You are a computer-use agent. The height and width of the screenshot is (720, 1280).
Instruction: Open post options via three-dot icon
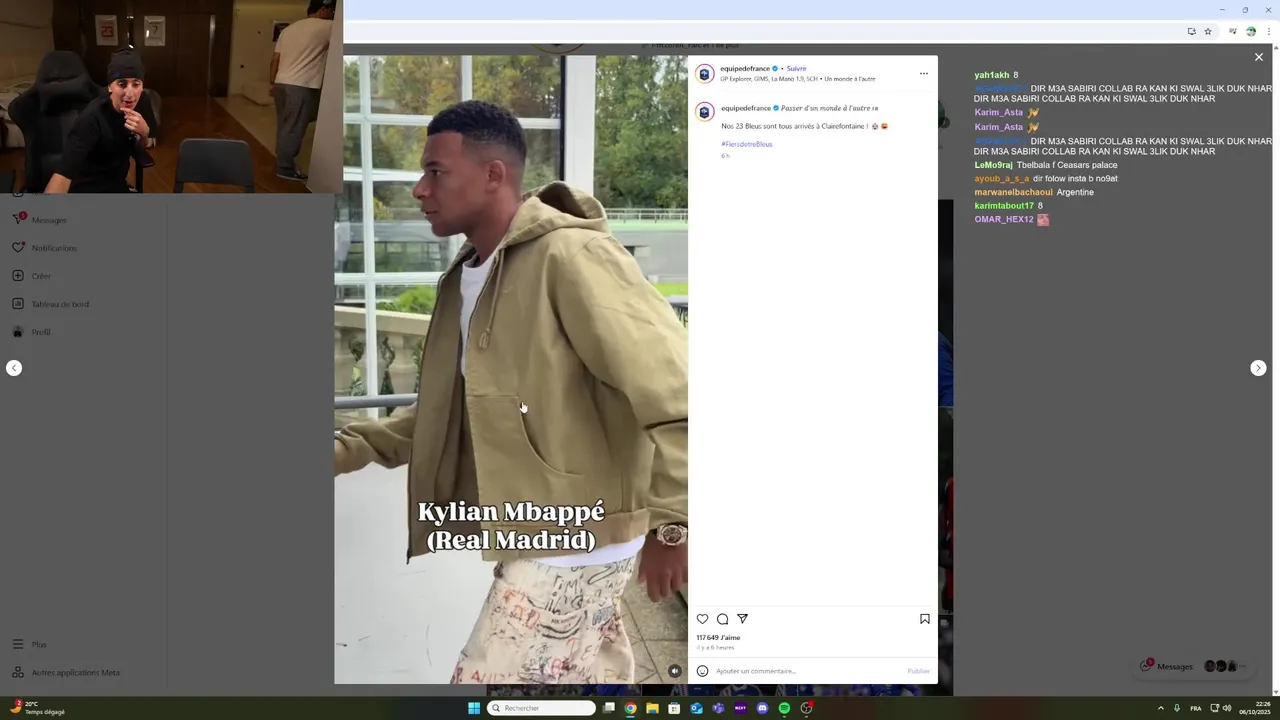[x=923, y=73]
